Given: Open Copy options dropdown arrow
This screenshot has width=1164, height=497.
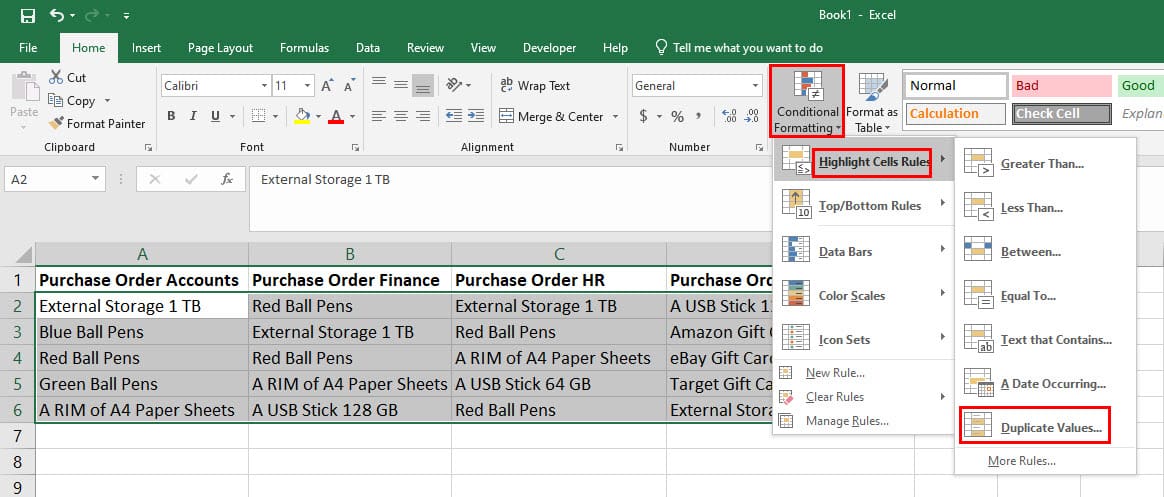Looking at the screenshot, I should (107, 100).
